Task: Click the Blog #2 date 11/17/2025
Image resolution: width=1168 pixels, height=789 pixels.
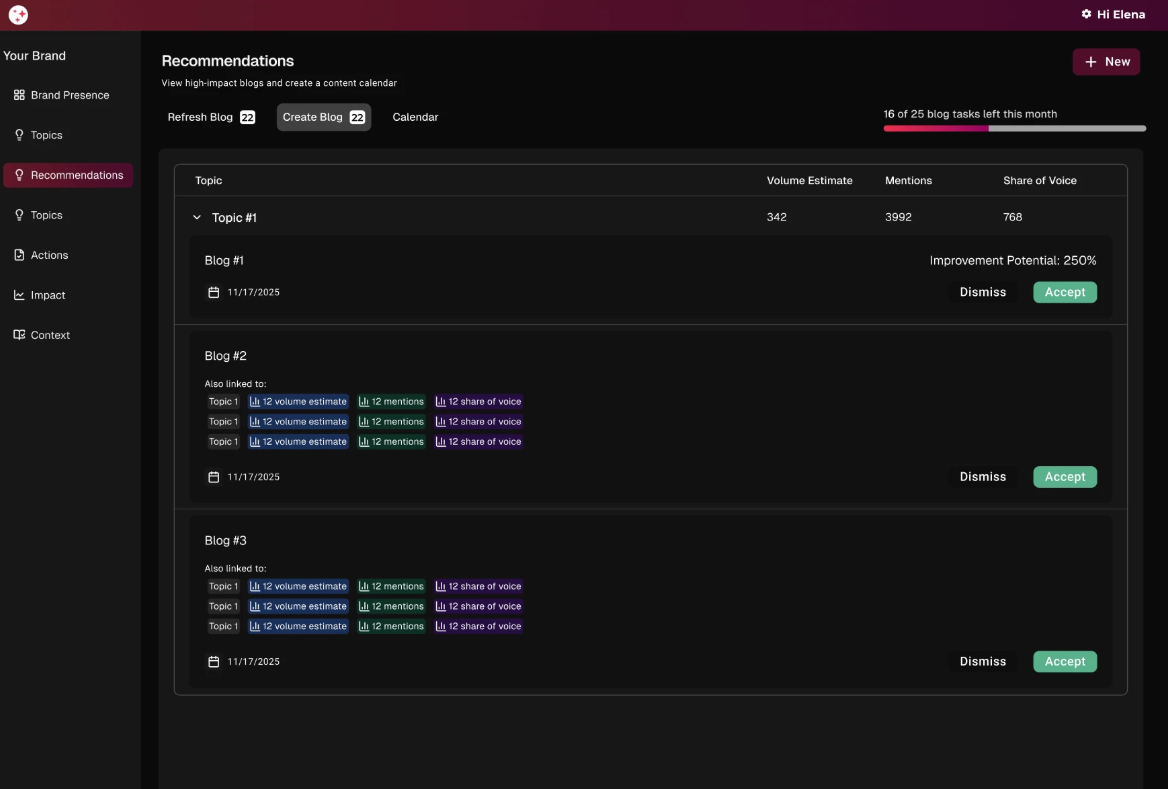Action: pos(253,477)
